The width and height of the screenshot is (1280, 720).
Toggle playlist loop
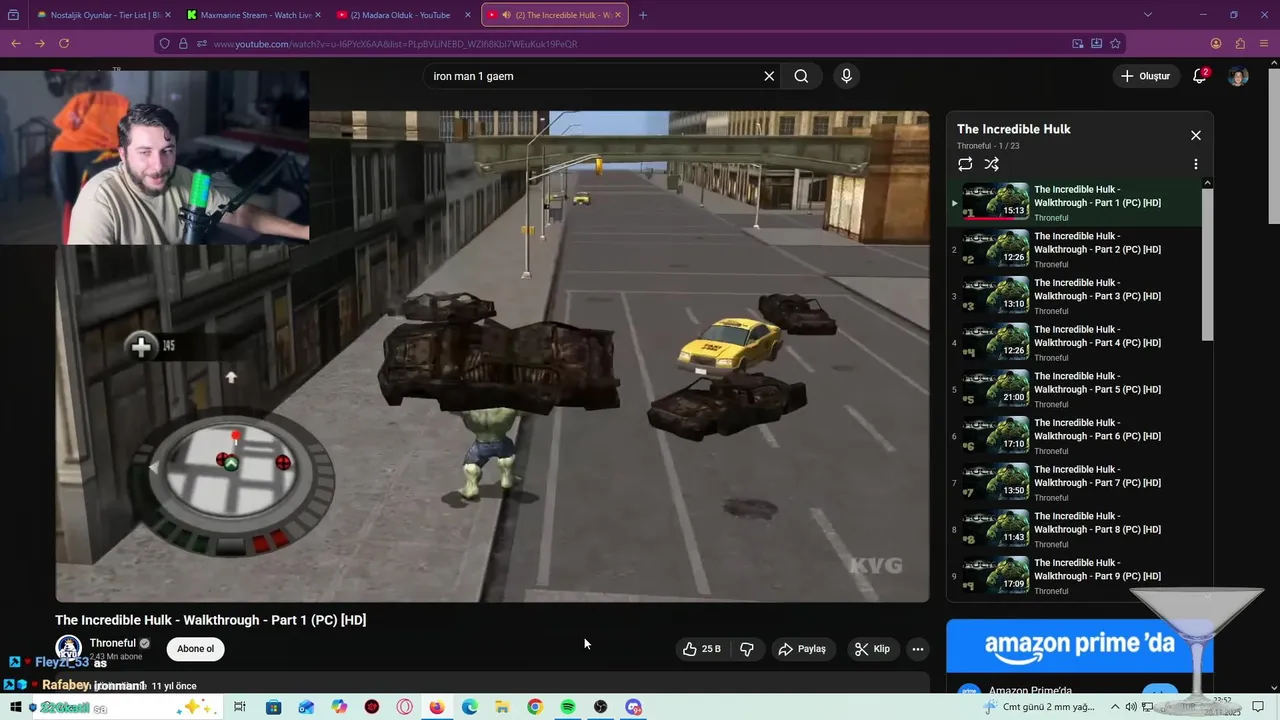pyautogui.click(x=965, y=164)
